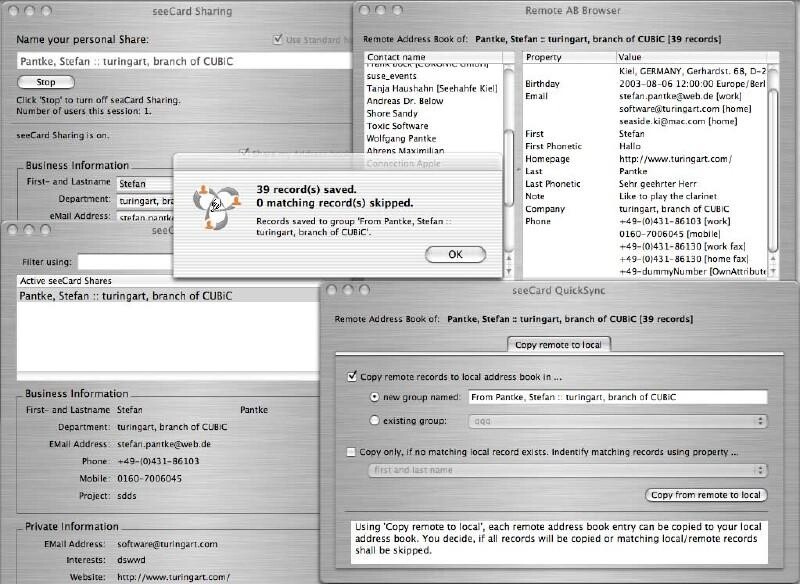Select contact Shore Sandy
800x584 pixels.
pyautogui.click(x=392, y=113)
